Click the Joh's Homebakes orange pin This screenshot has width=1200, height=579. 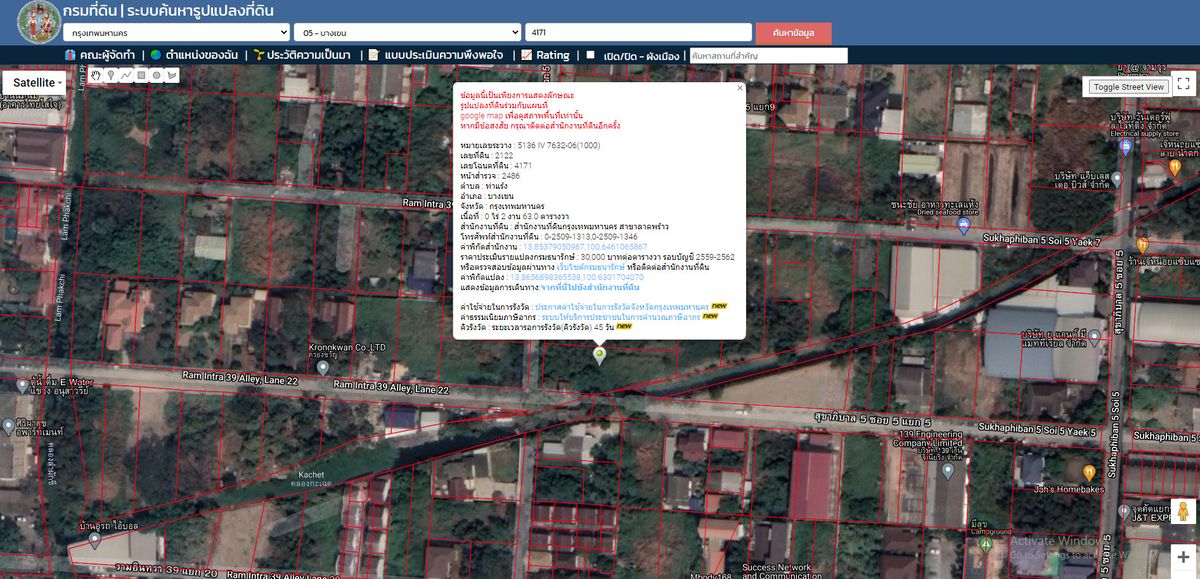click(1088, 471)
